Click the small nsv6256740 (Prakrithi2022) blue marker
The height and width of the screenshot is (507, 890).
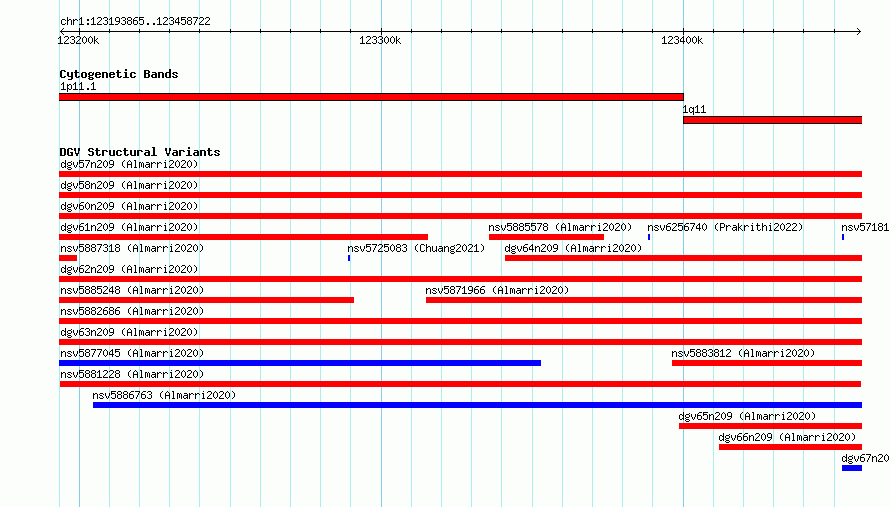649,237
